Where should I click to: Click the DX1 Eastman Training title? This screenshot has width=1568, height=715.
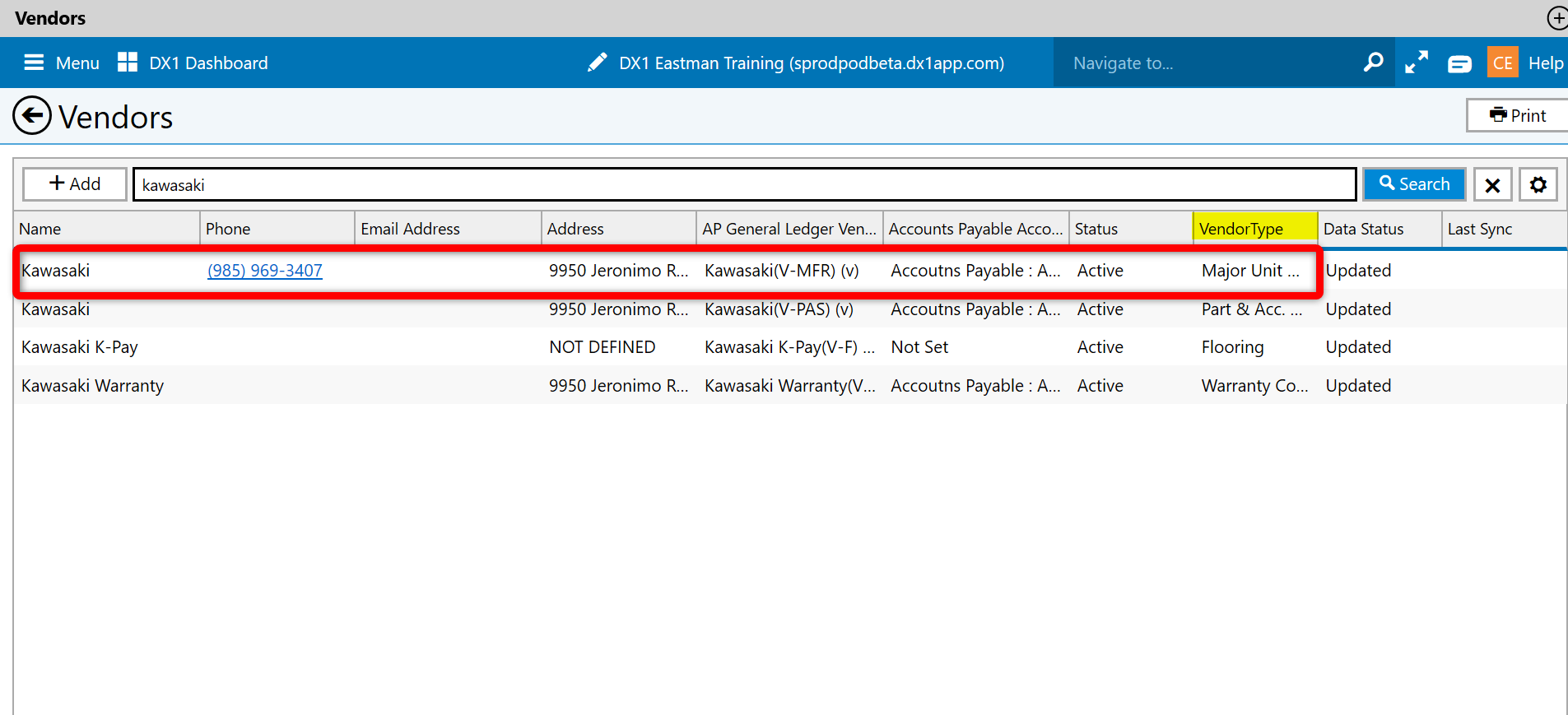[812, 63]
